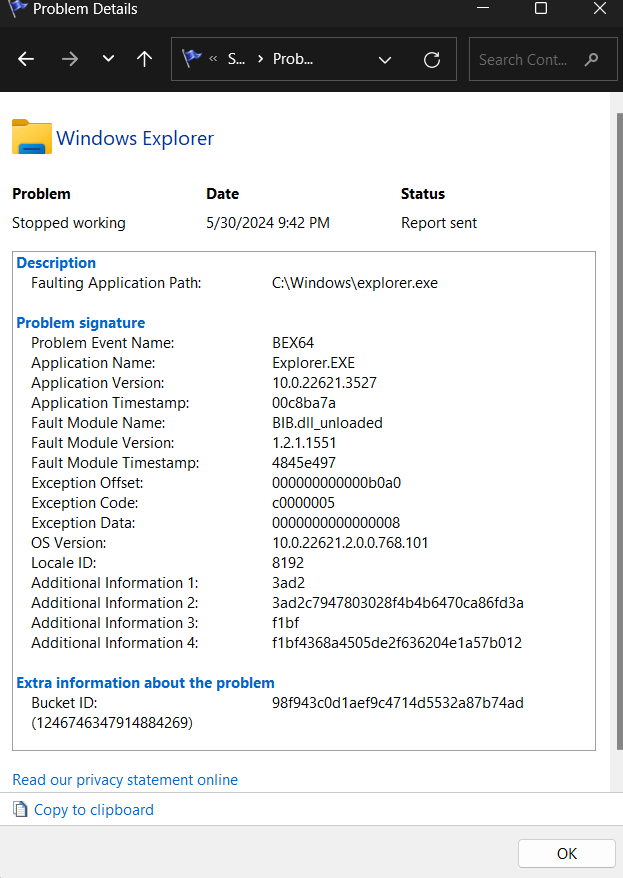The image size is (623, 878).
Task: Go back using the left arrow
Action: click(26, 59)
